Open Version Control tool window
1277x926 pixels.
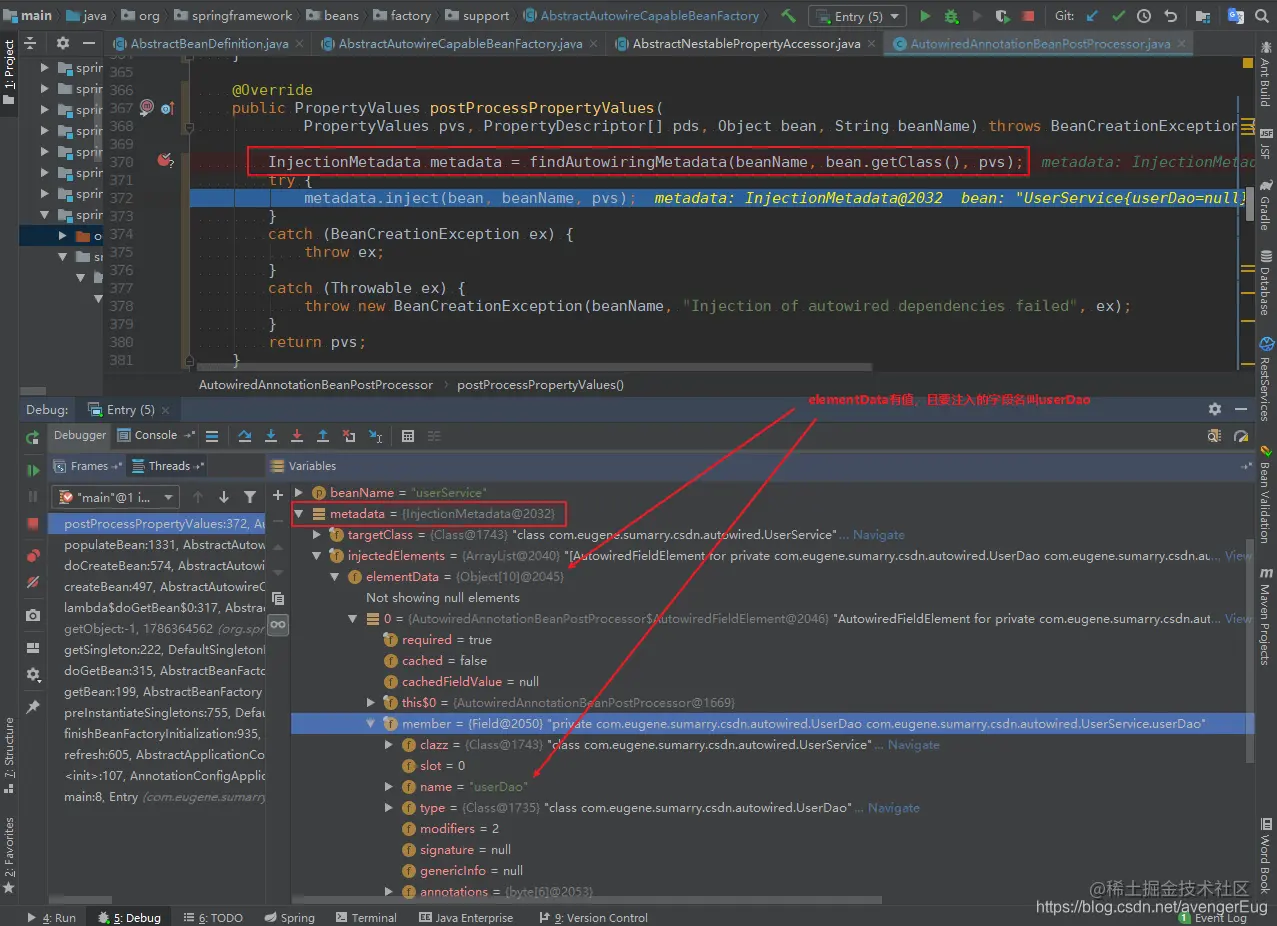[x=593, y=917]
